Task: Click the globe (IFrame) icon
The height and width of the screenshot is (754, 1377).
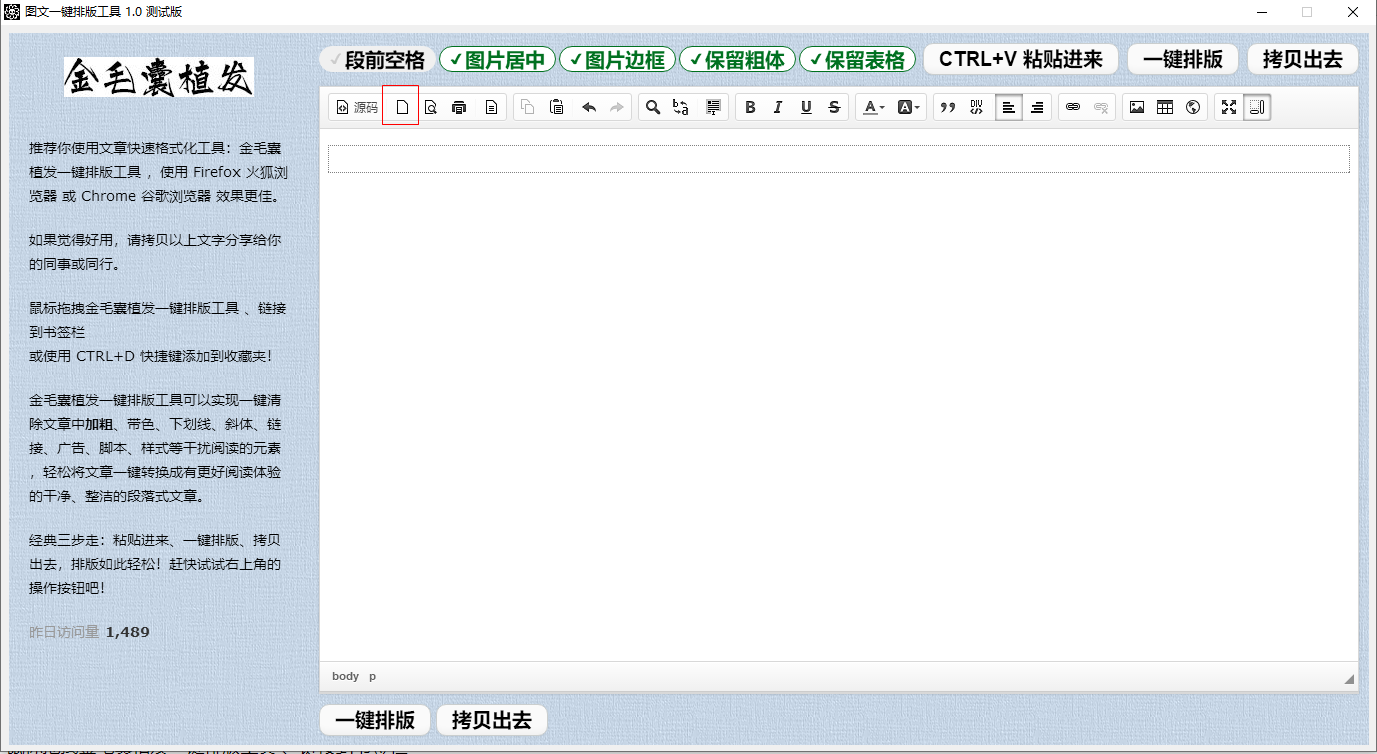Action: point(1192,107)
